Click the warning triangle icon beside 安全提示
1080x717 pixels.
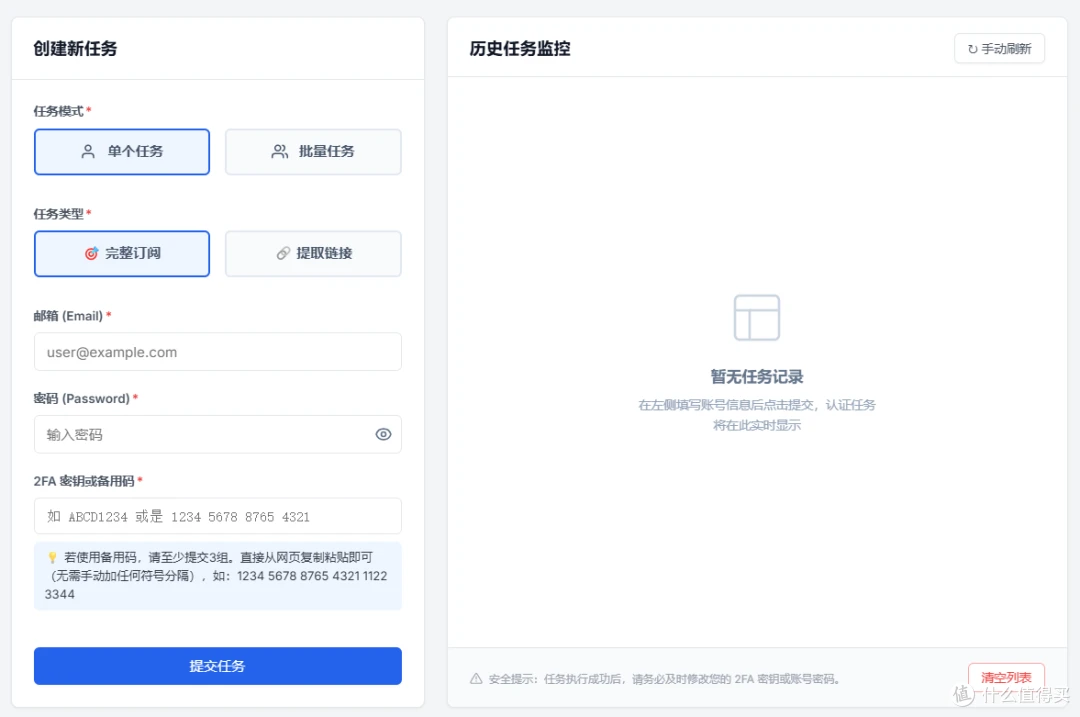[476, 679]
